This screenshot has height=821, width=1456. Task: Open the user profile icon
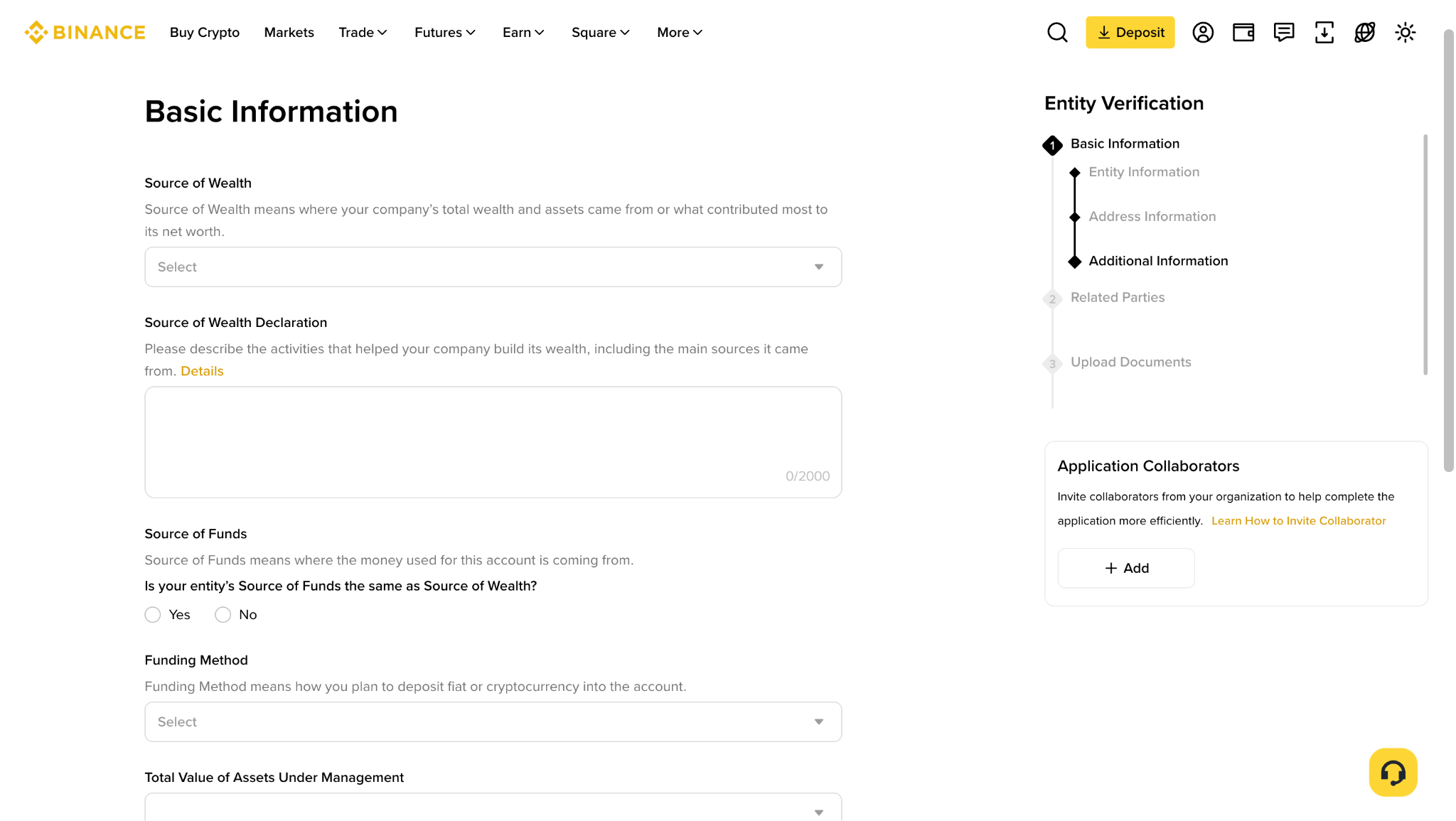1203,33
